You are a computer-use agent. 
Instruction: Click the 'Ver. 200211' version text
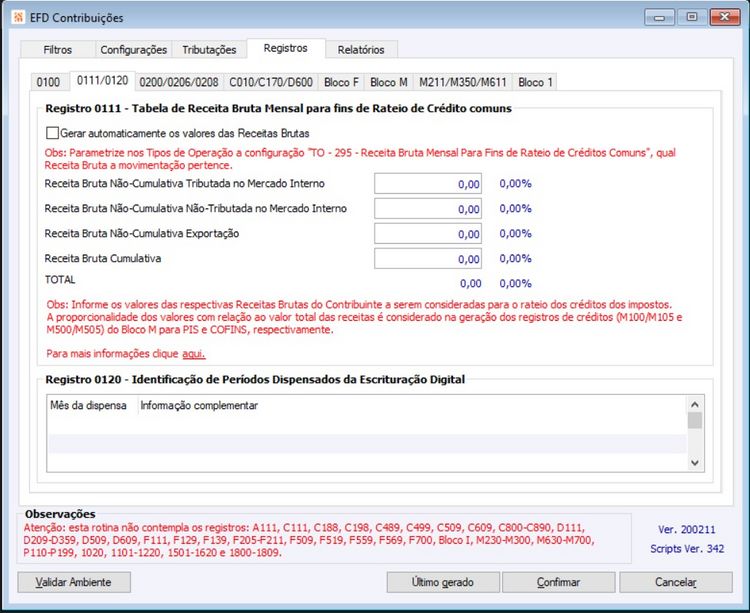[x=687, y=530]
